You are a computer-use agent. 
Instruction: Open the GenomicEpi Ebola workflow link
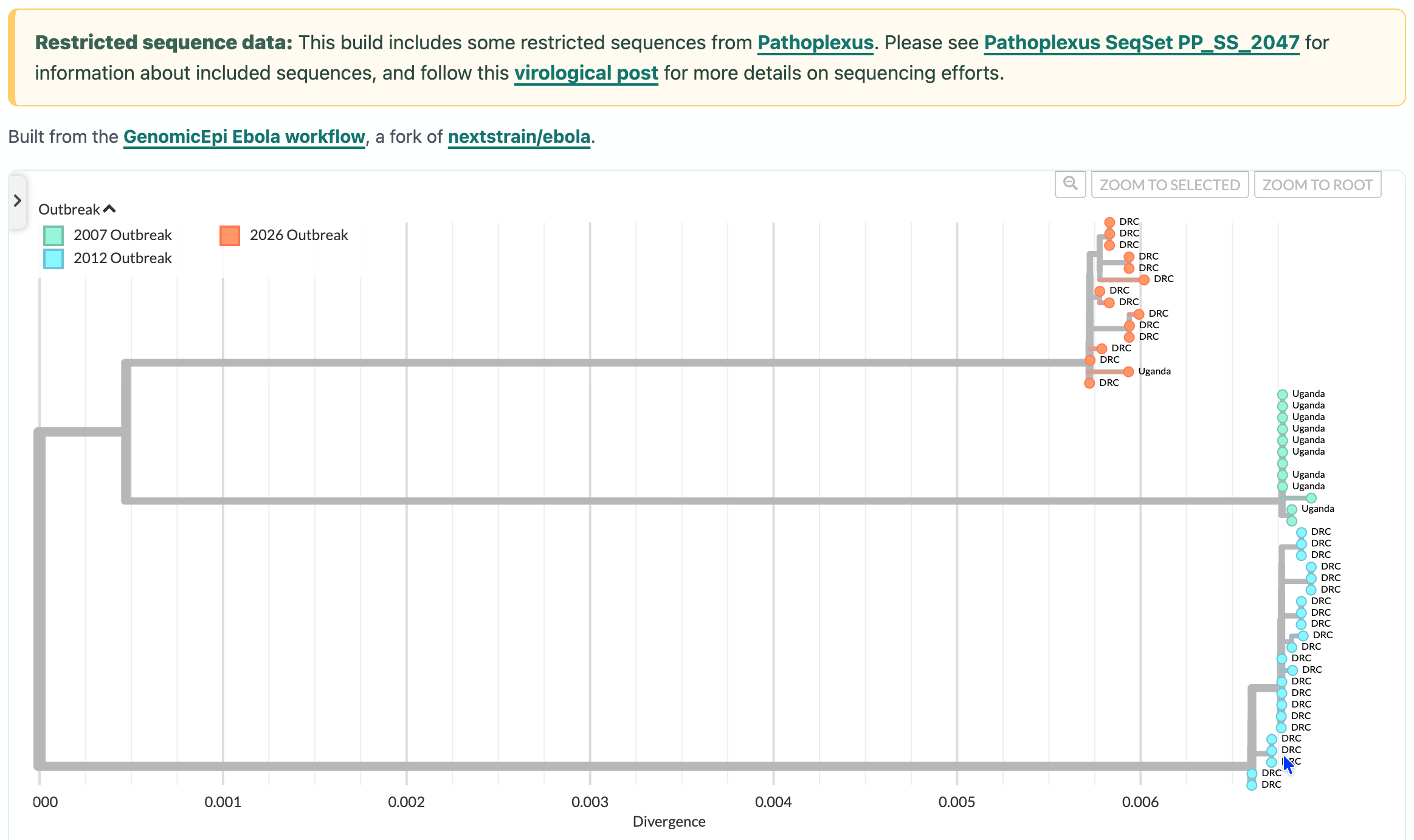(x=244, y=137)
